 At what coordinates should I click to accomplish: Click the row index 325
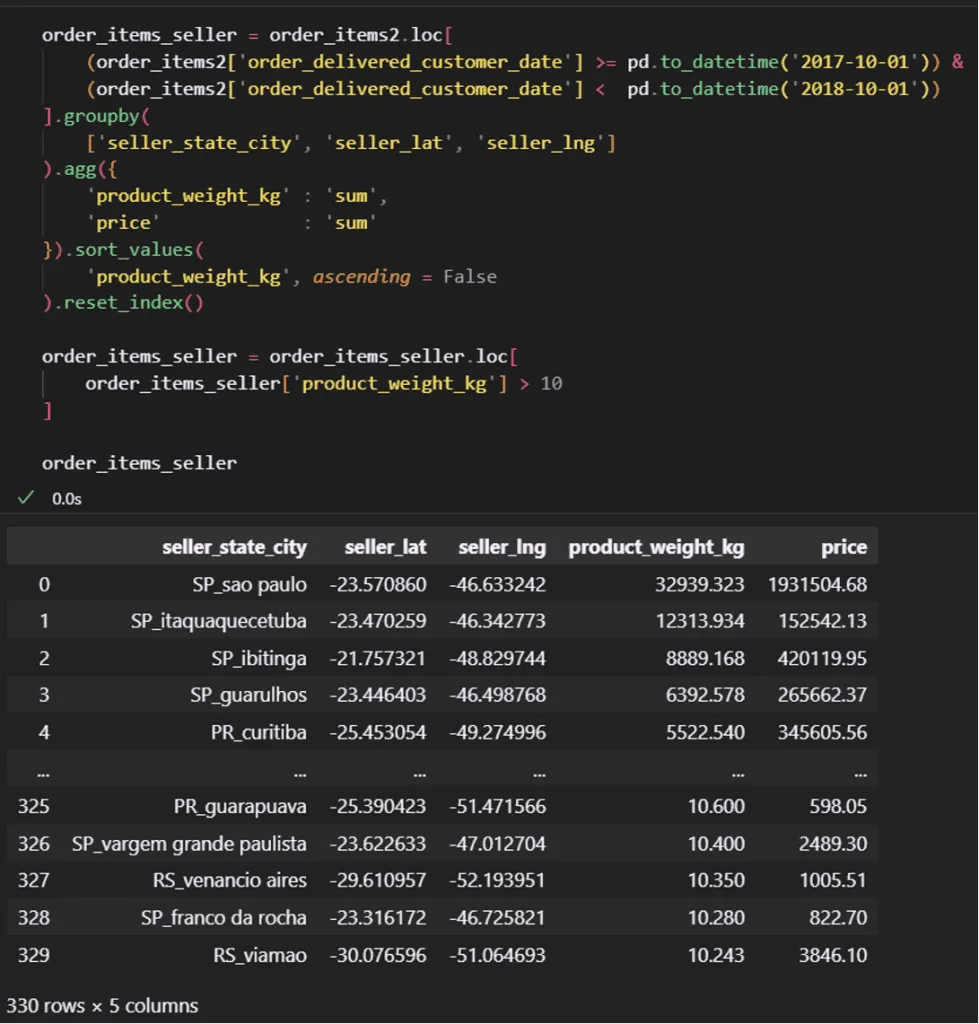33,807
